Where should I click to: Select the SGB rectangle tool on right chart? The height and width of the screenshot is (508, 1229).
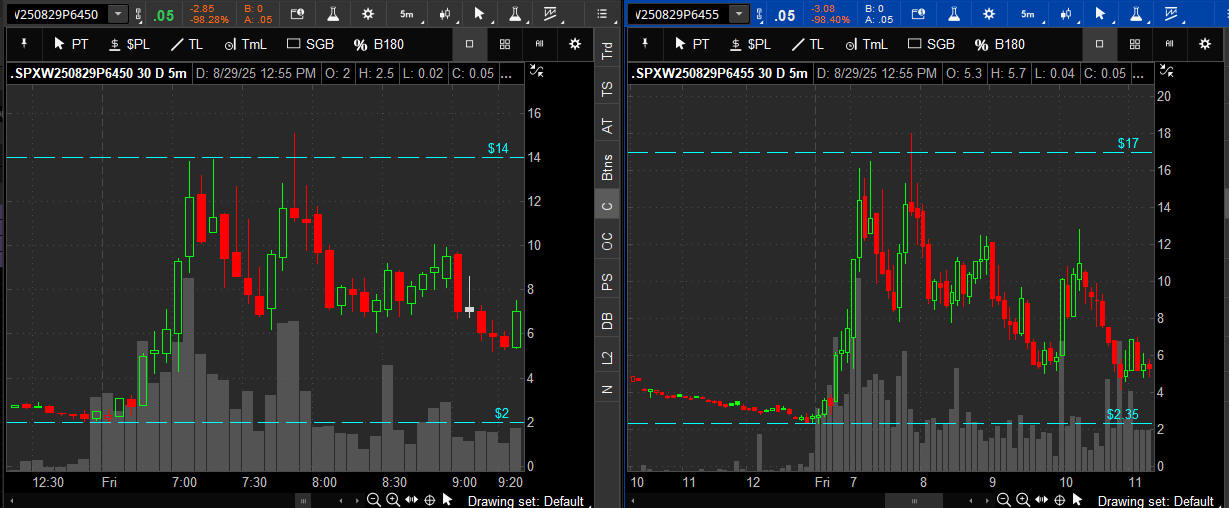point(930,44)
